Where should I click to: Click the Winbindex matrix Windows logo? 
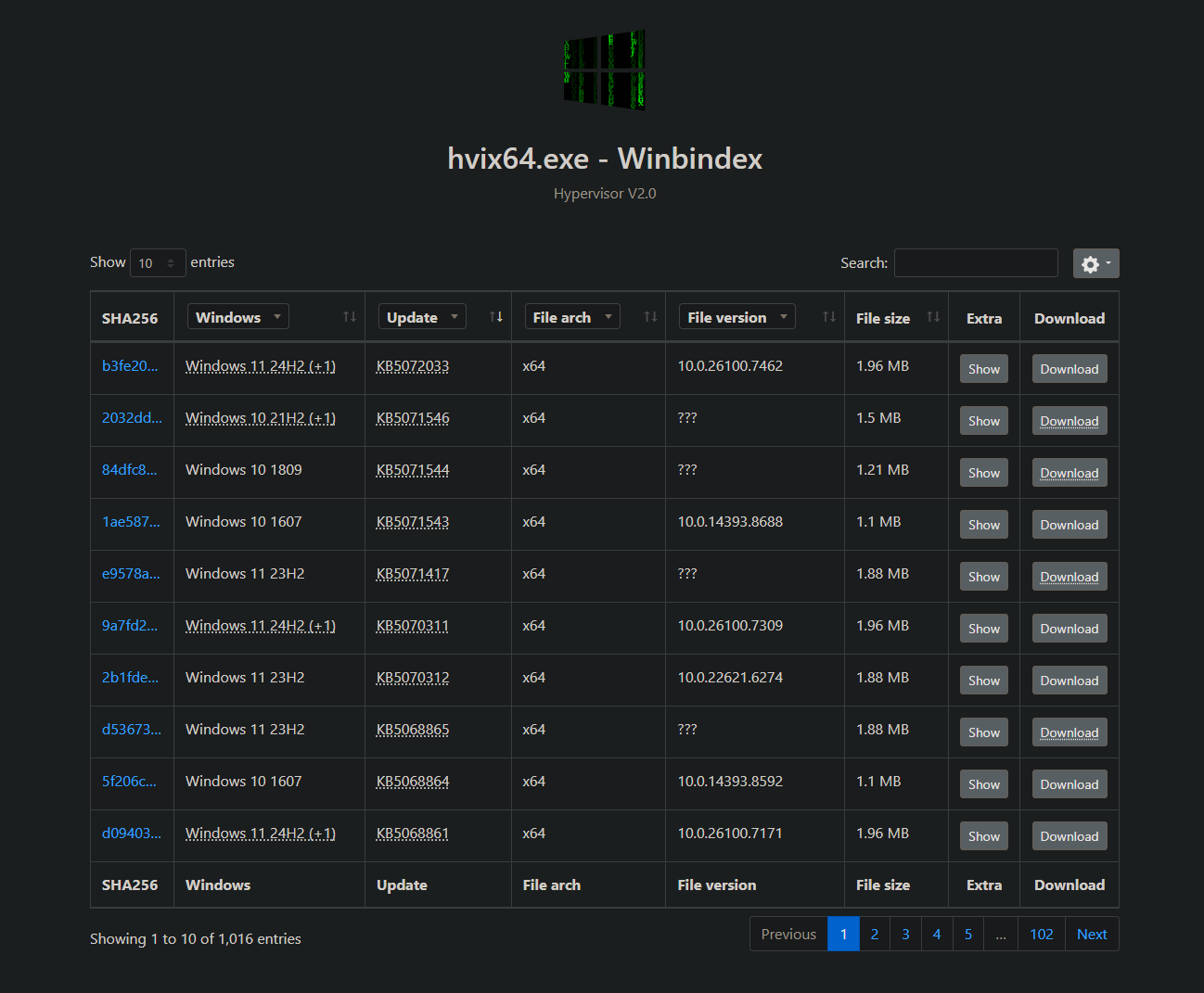(x=604, y=70)
